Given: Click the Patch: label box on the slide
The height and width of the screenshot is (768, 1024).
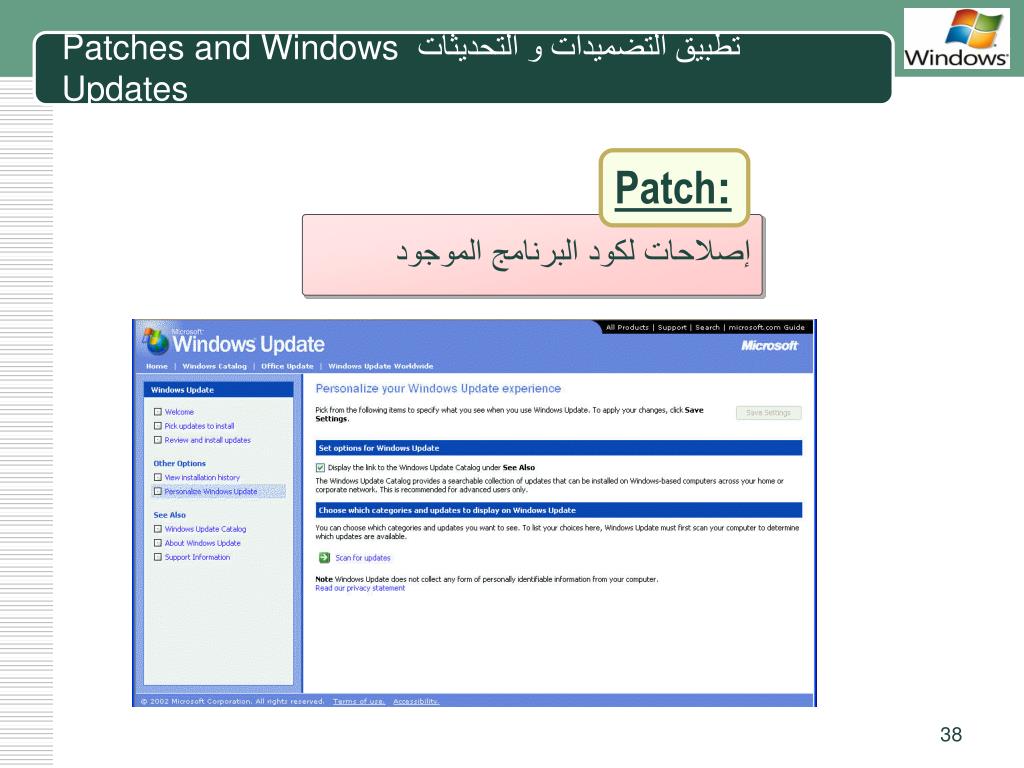Looking at the screenshot, I should 673,187.
